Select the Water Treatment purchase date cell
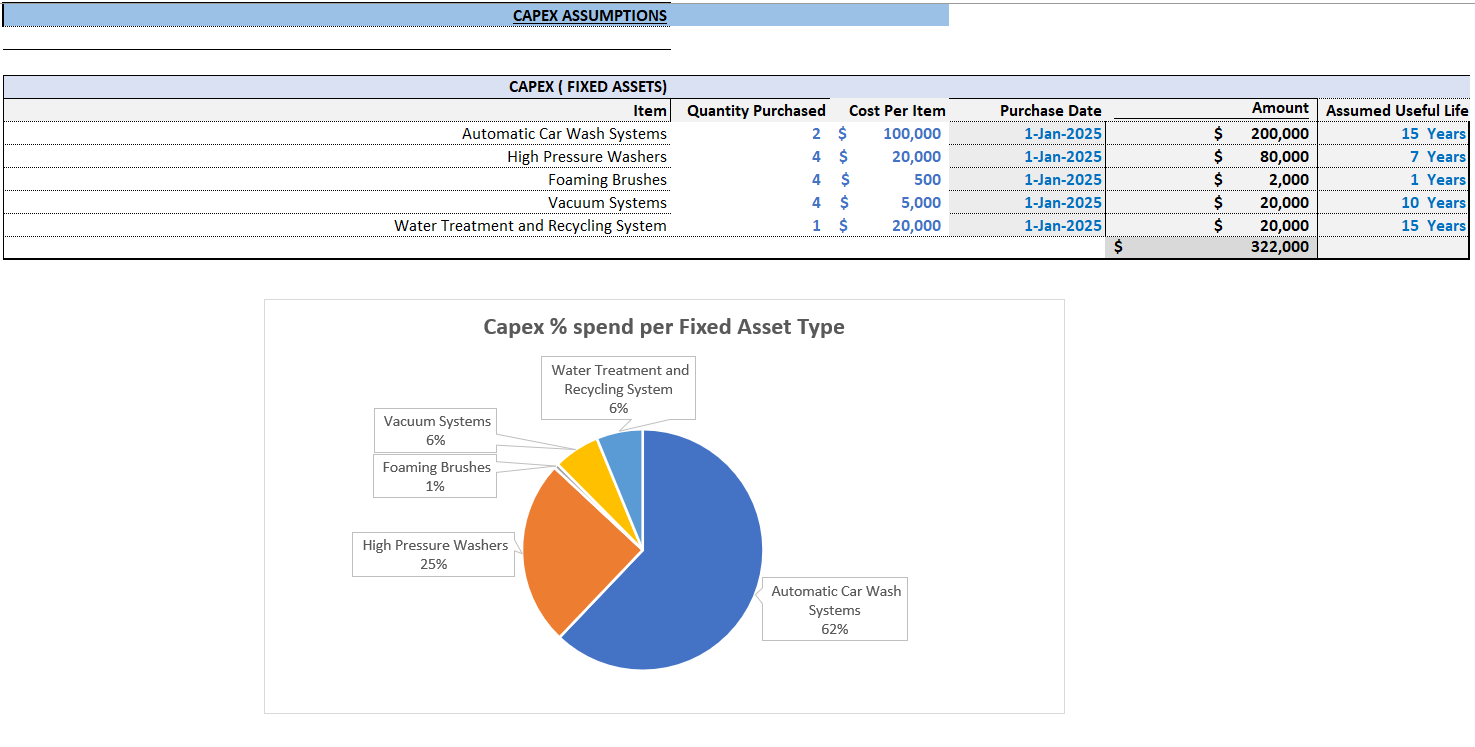 1065,225
